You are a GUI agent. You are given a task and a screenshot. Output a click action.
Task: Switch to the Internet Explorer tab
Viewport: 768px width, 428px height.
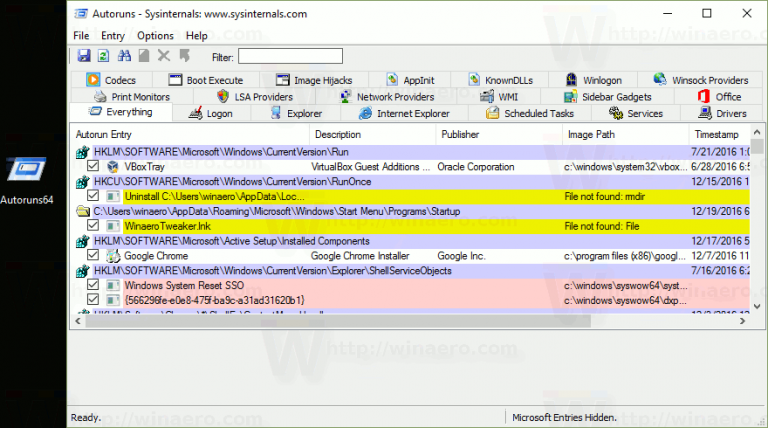tap(404, 114)
